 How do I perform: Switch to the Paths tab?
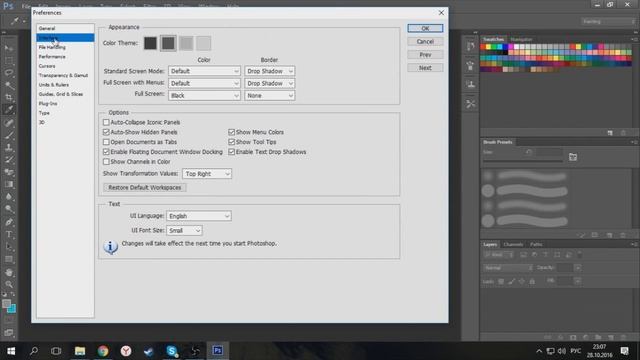click(x=536, y=244)
